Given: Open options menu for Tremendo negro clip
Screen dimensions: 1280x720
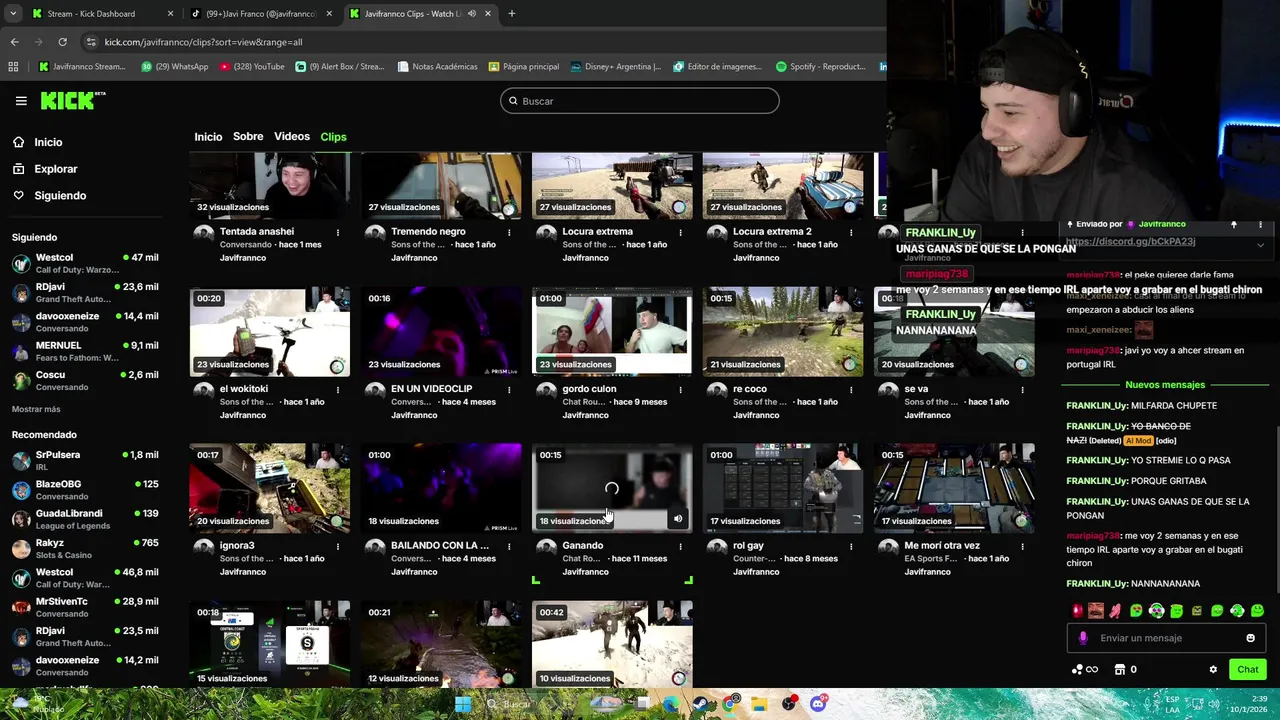Looking at the screenshot, I should tap(509, 232).
